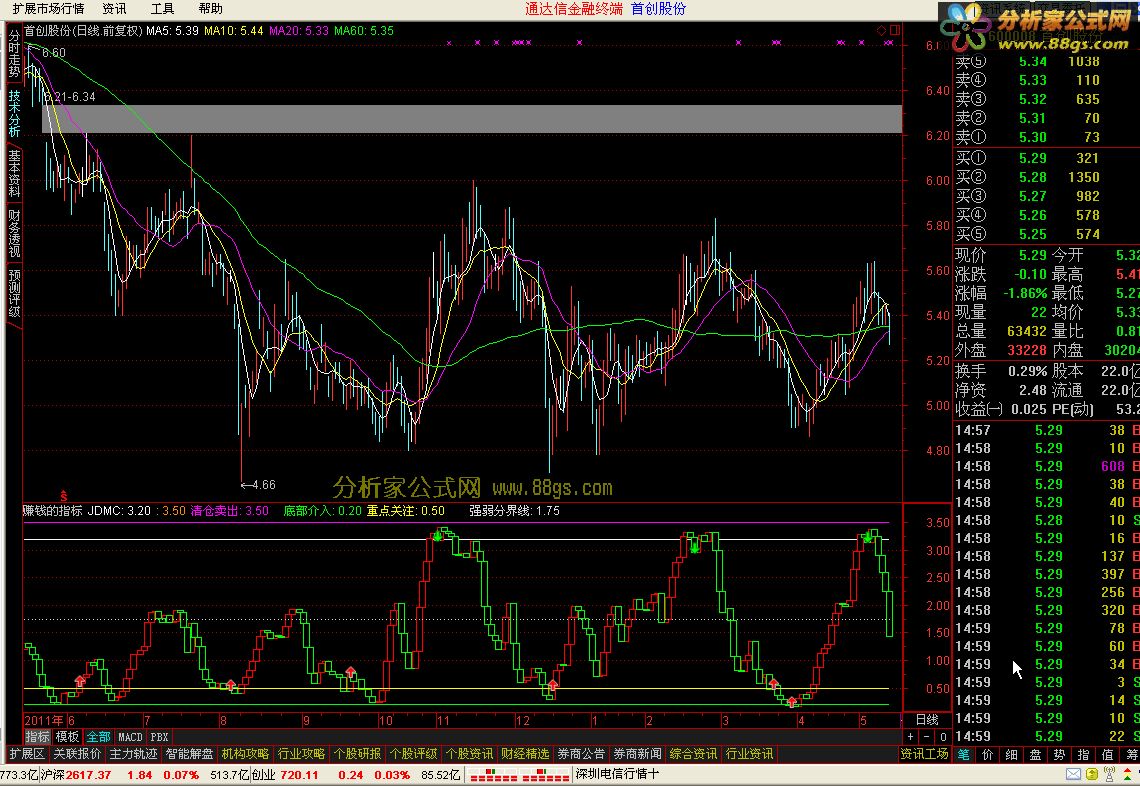This screenshot has height=786, width=1140.
Task: Click the red-green market breadth indicator in status bar
Action: [x=519, y=775]
